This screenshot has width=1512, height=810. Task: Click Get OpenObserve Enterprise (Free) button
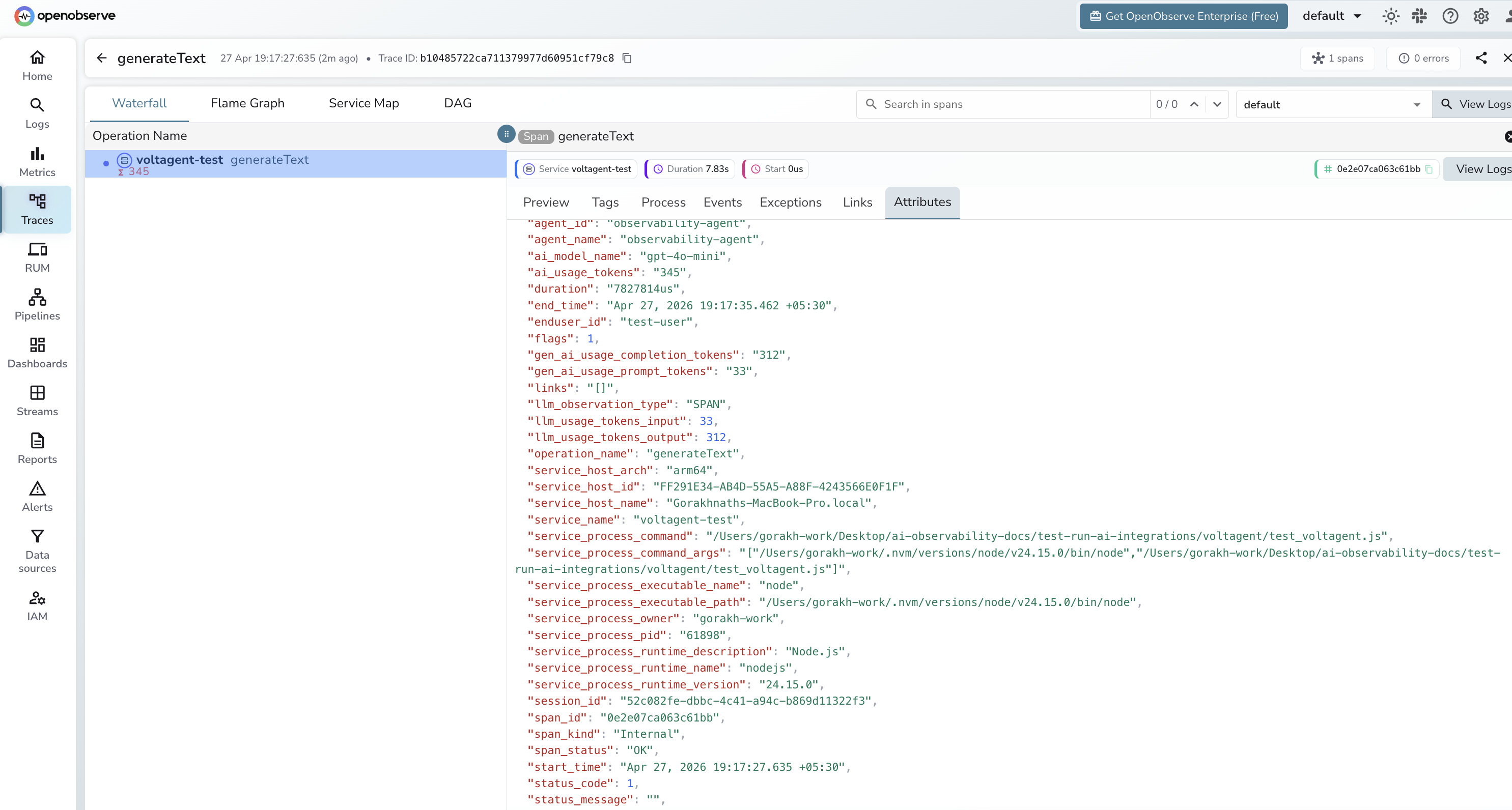[x=1182, y=16]
